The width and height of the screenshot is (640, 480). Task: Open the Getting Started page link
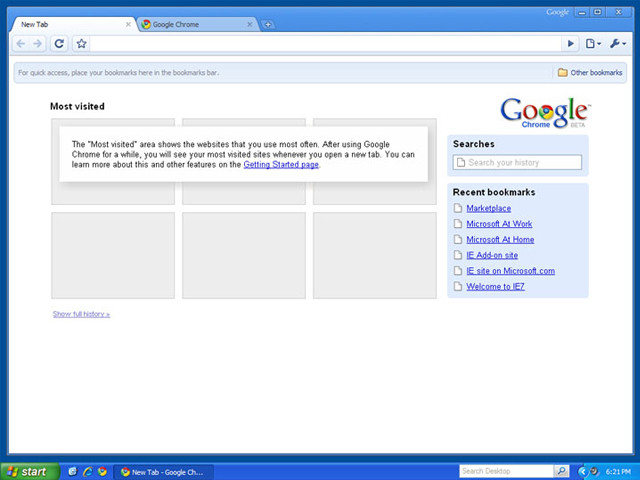281,164
